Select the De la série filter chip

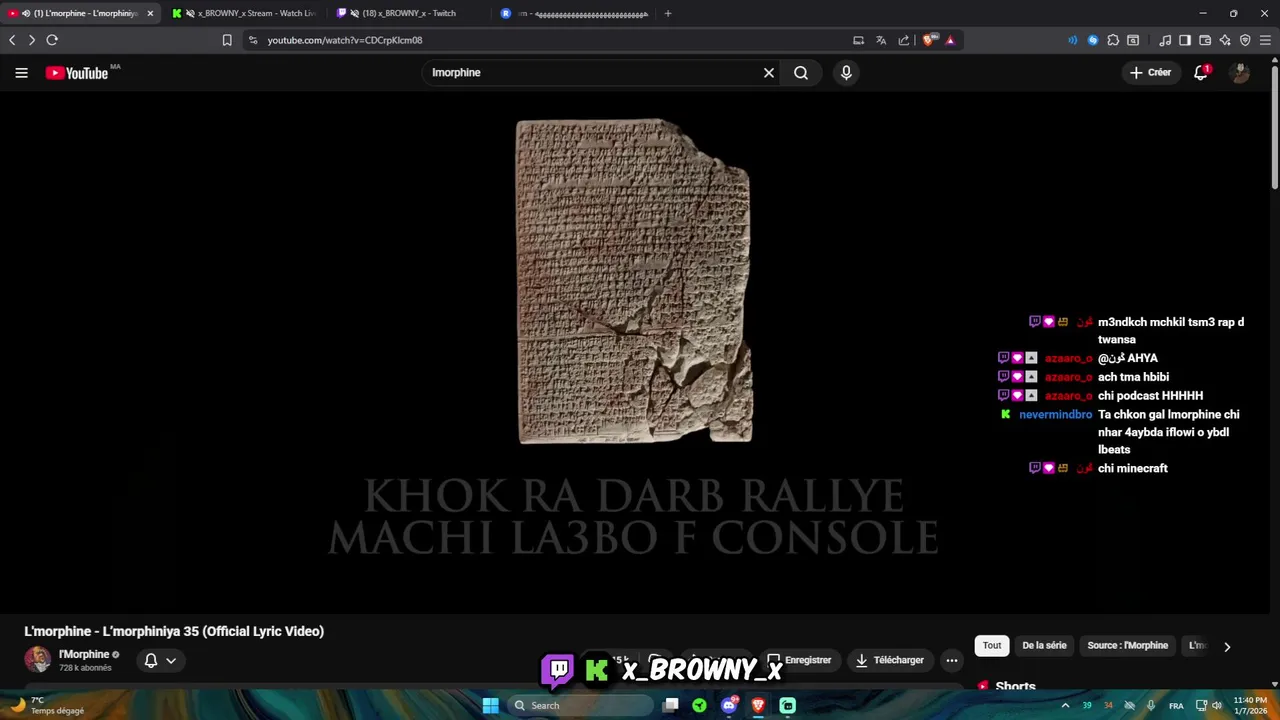tap(1044, 645)
